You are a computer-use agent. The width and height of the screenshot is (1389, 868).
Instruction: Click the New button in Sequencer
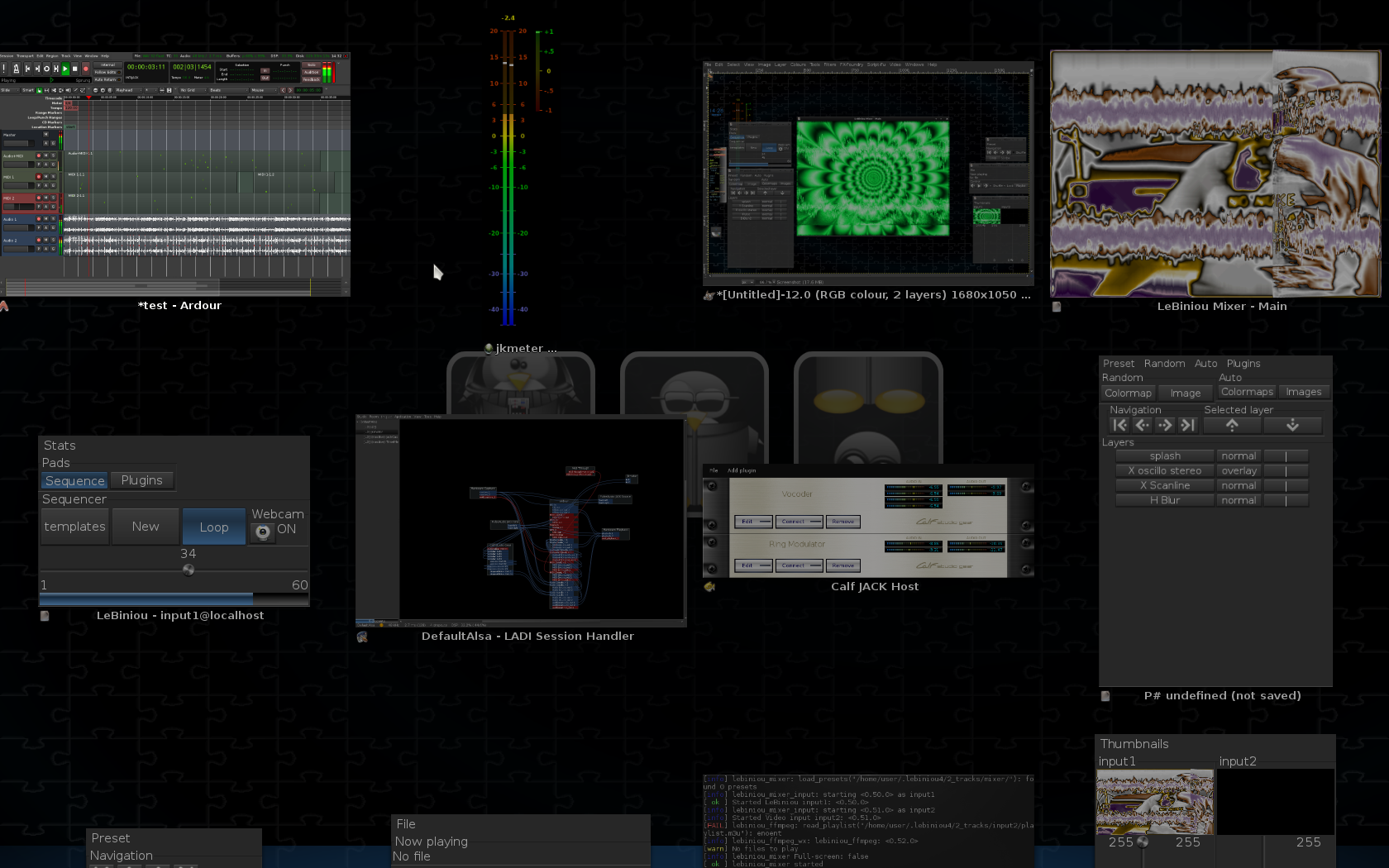click(146, 527)
